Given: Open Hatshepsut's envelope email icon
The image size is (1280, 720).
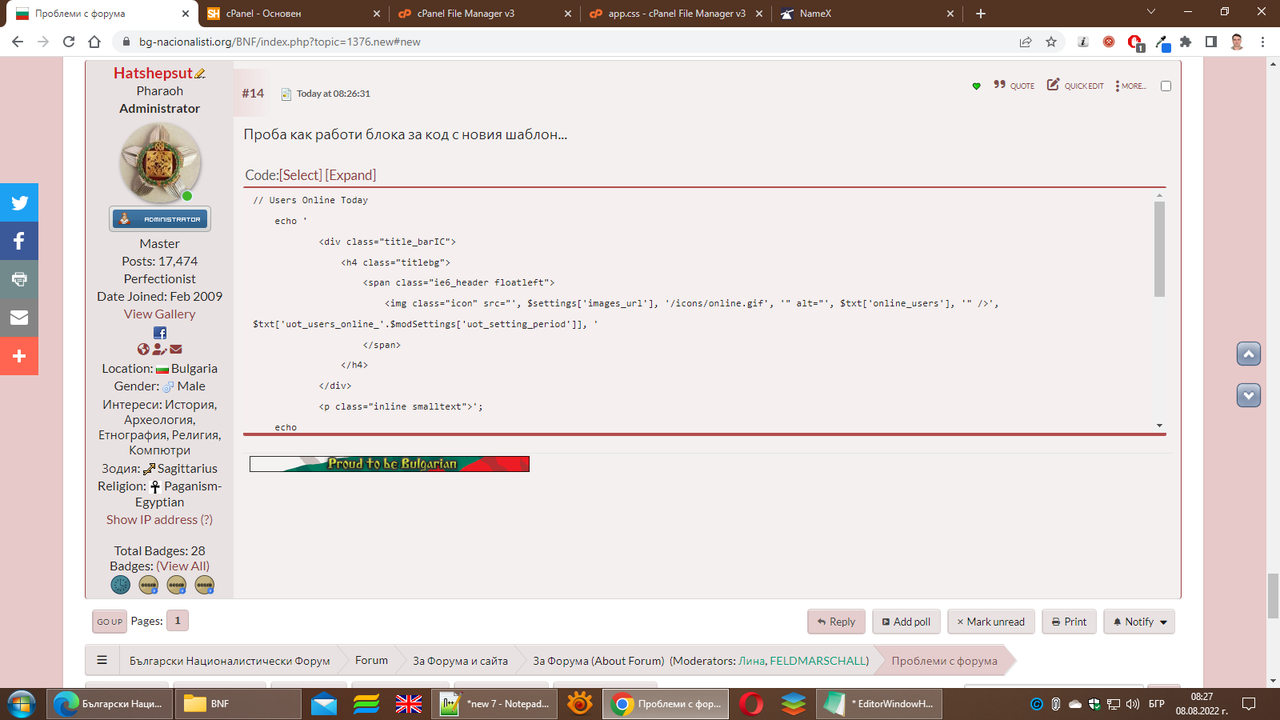Looking at the screenshot, I should tap(176, 349).
